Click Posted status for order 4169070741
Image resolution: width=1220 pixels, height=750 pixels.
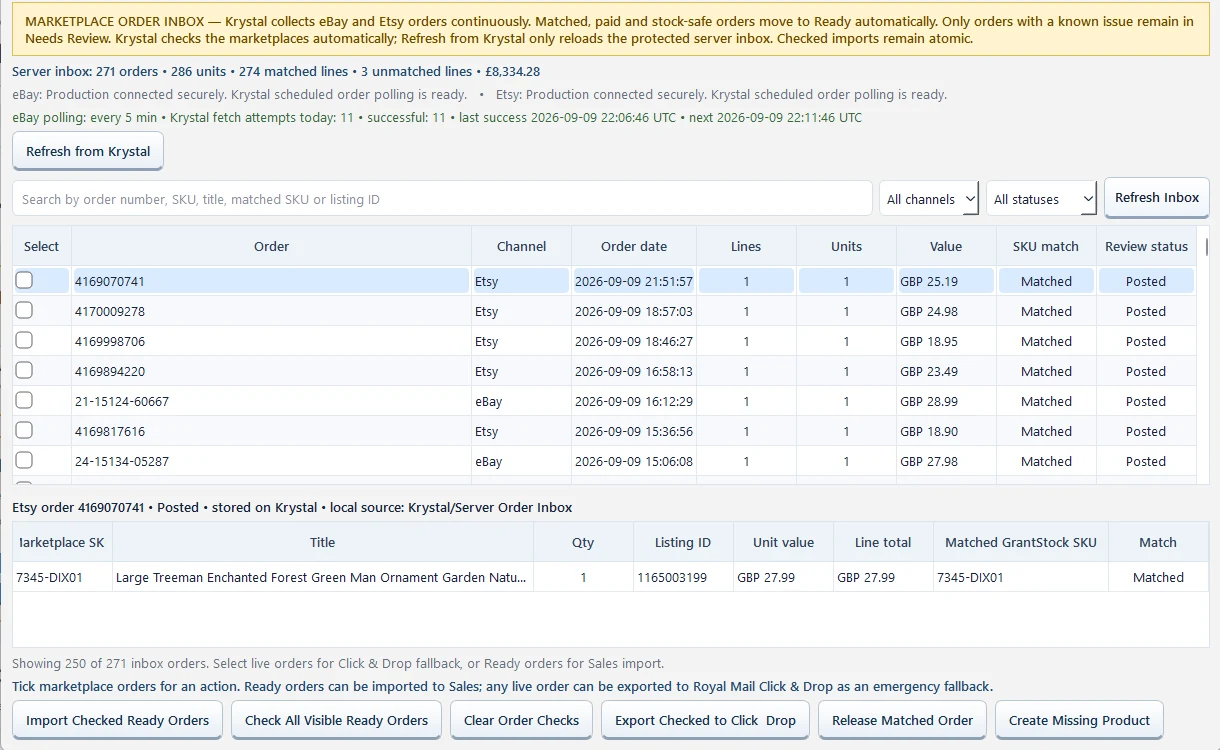click(1146, 281)
